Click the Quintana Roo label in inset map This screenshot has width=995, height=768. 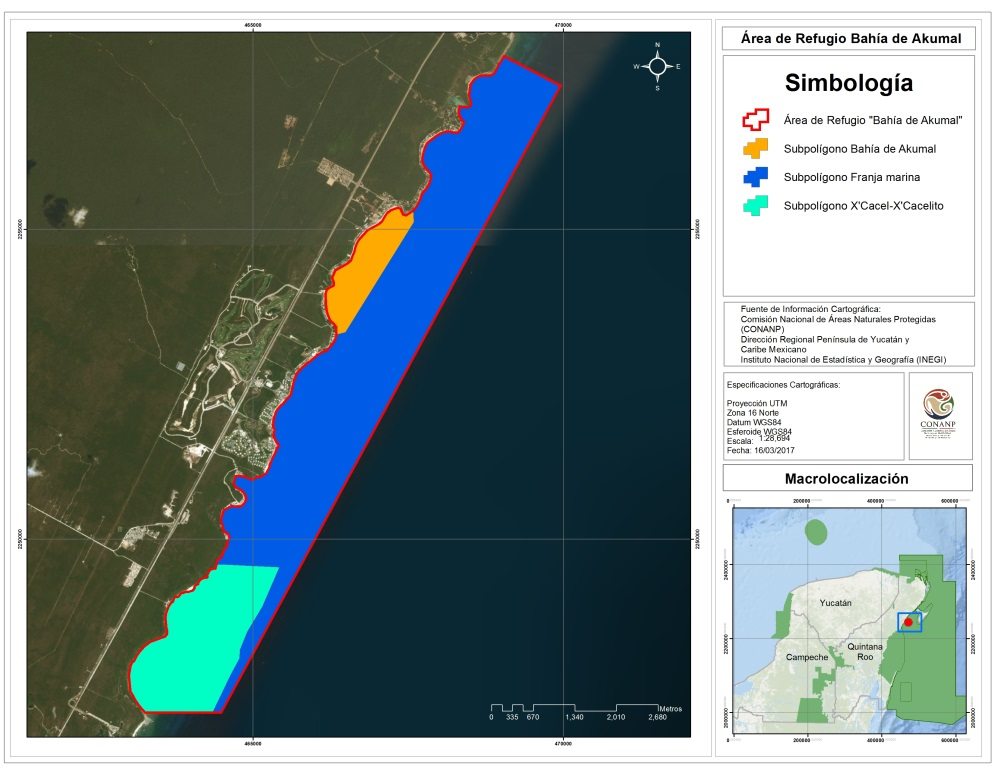pyautogui.click(x=865, y=652)
